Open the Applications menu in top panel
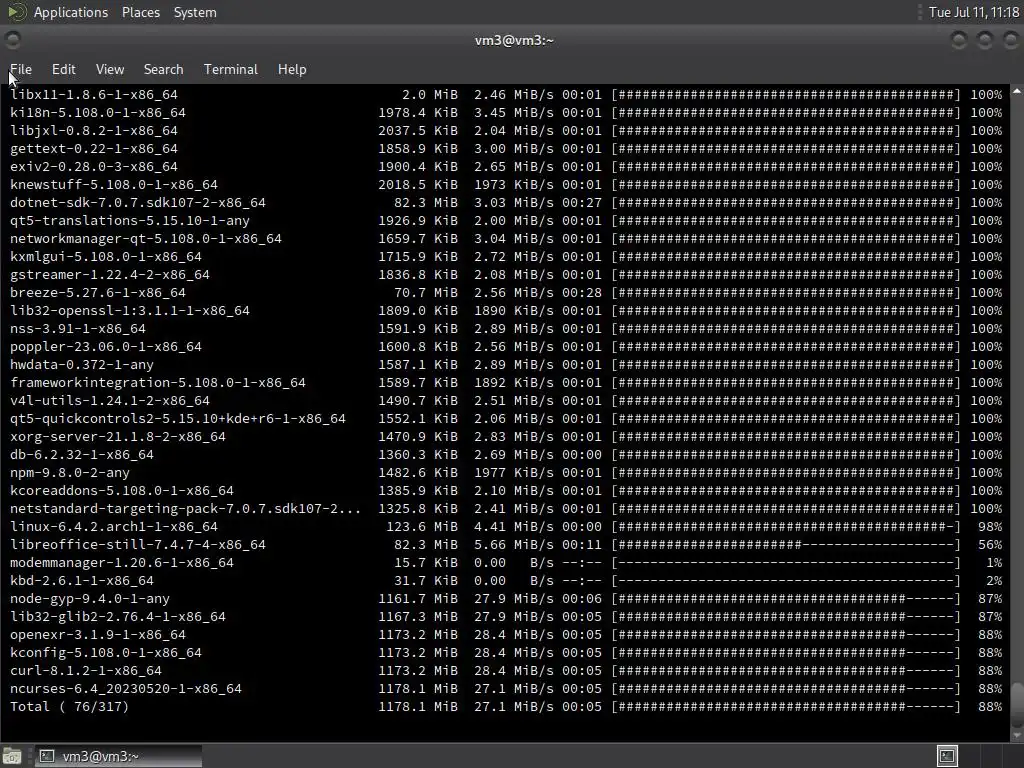This screenshot has width=1024, height=768. tap(71, 12)
